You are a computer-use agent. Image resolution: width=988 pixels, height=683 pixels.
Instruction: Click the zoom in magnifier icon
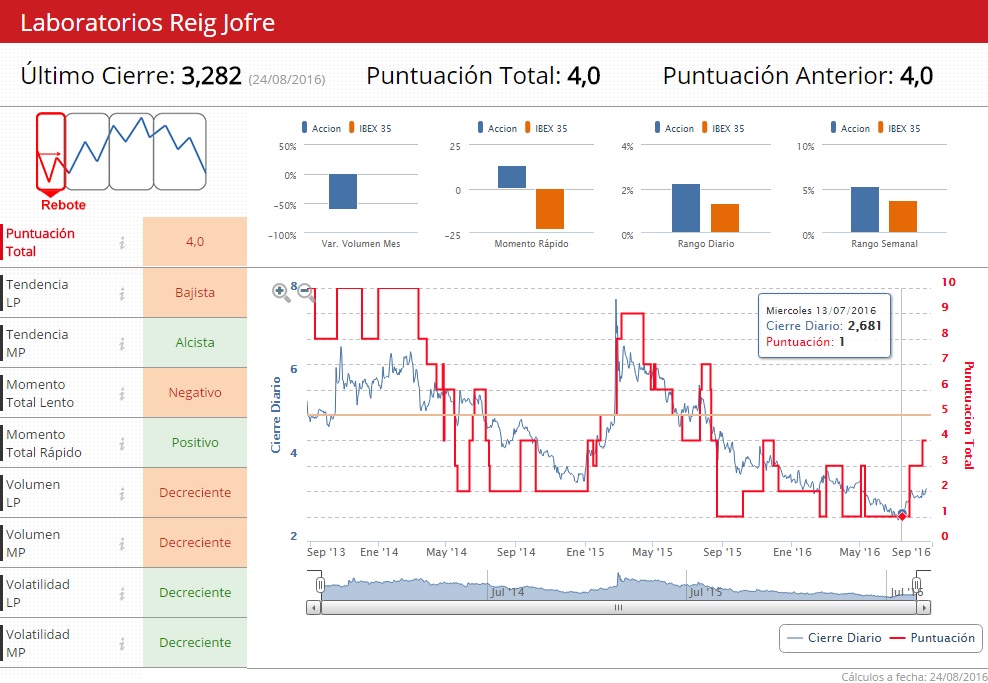pos(280,292)
